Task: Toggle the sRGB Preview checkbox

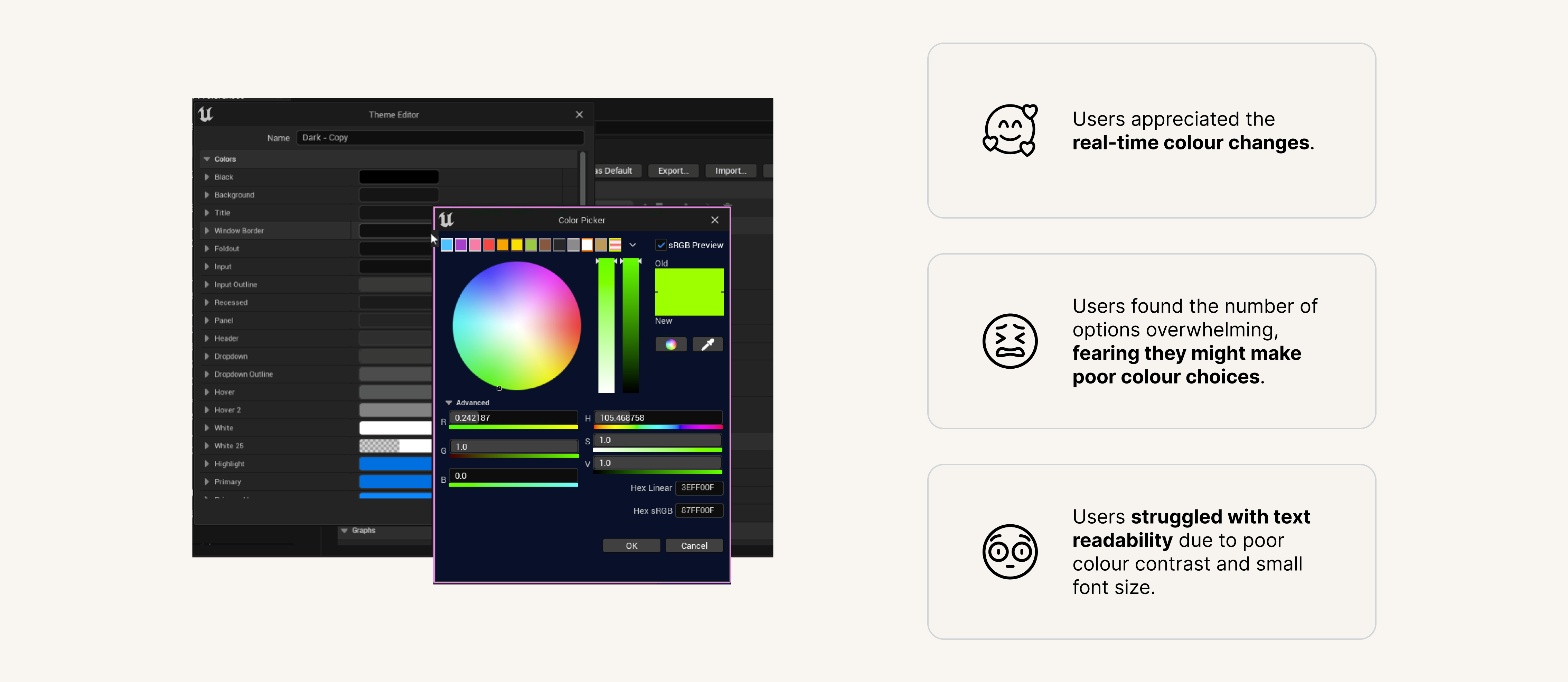Action: [x=660, y=245]
